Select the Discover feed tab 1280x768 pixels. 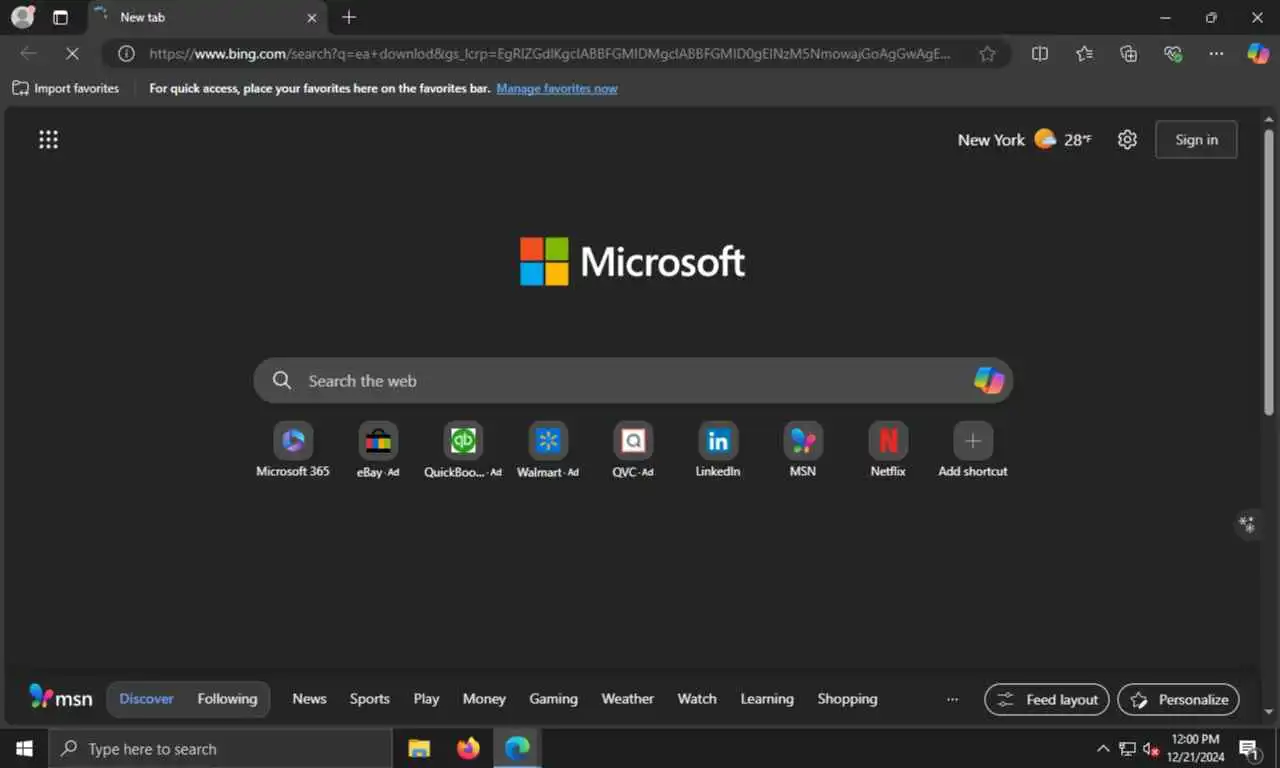point(146,699)
